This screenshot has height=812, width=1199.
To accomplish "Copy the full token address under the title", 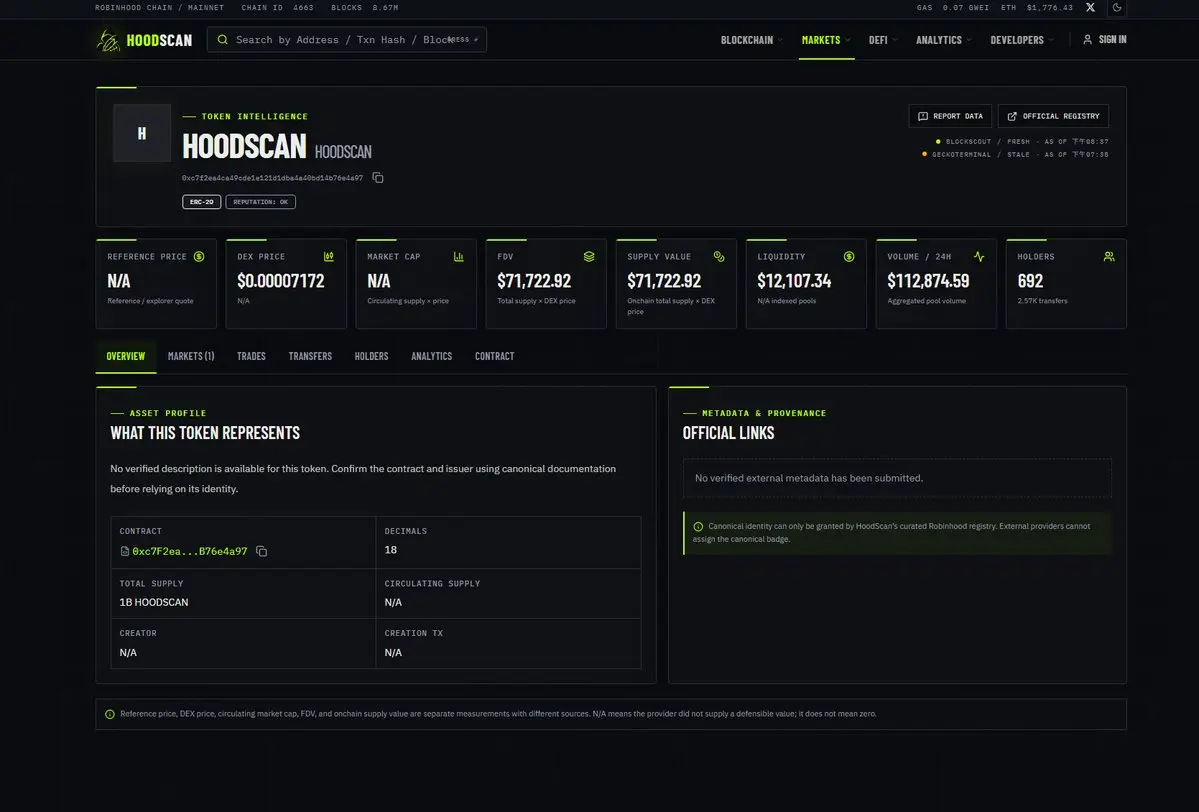I will [378, 177].
